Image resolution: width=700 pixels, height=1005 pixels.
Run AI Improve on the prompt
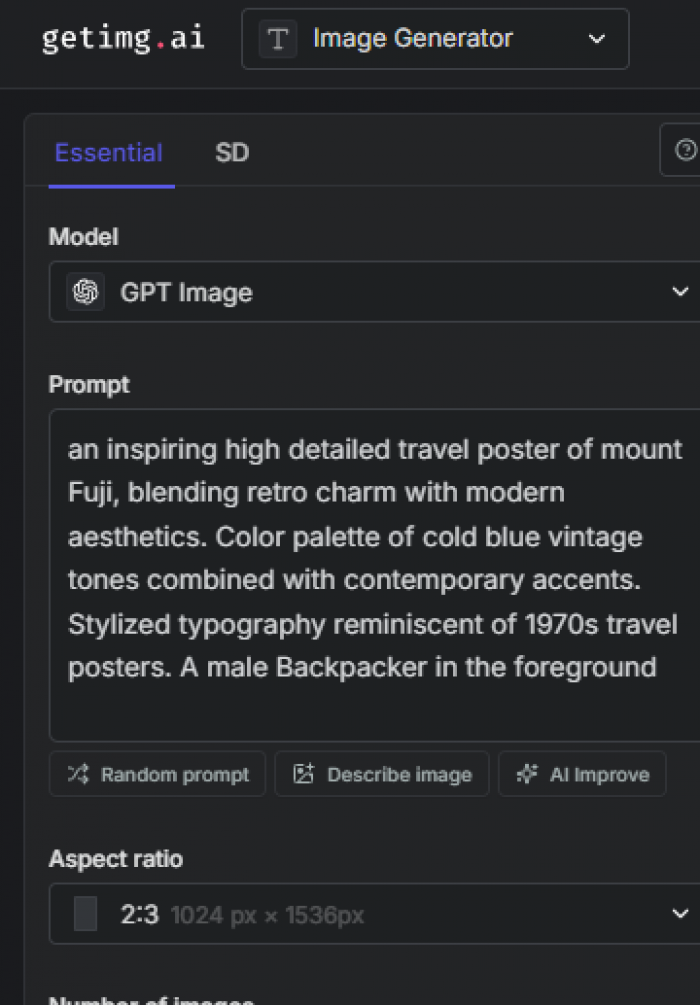582,773
